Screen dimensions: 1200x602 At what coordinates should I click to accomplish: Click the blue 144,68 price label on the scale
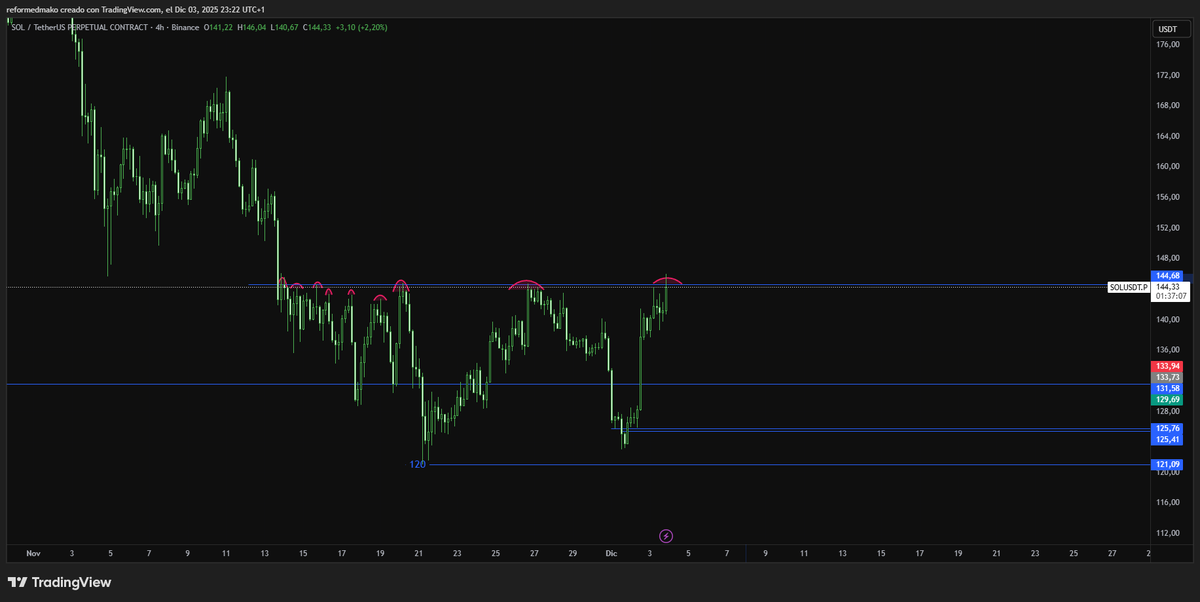point(1166,275)
